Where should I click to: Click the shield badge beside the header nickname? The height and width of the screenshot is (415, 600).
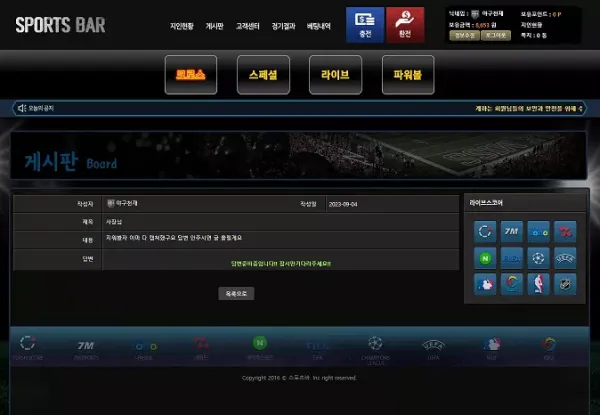point(475,14)
